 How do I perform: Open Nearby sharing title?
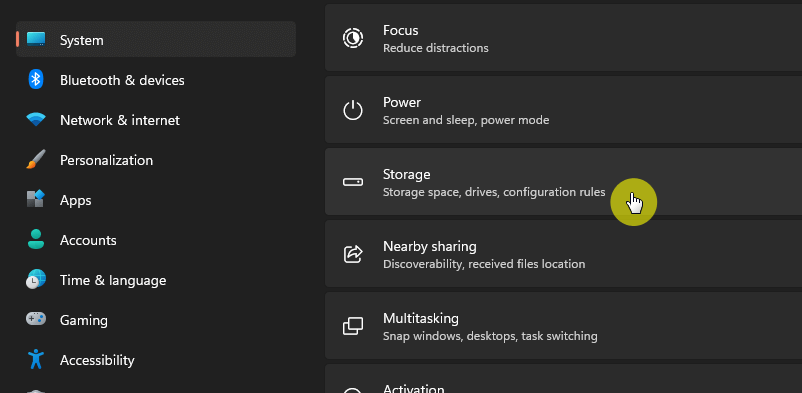tap(430, 247)
